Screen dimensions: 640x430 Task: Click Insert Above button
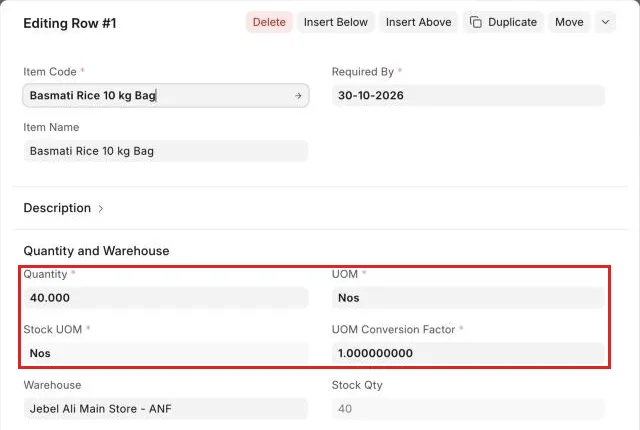[418, 22]
